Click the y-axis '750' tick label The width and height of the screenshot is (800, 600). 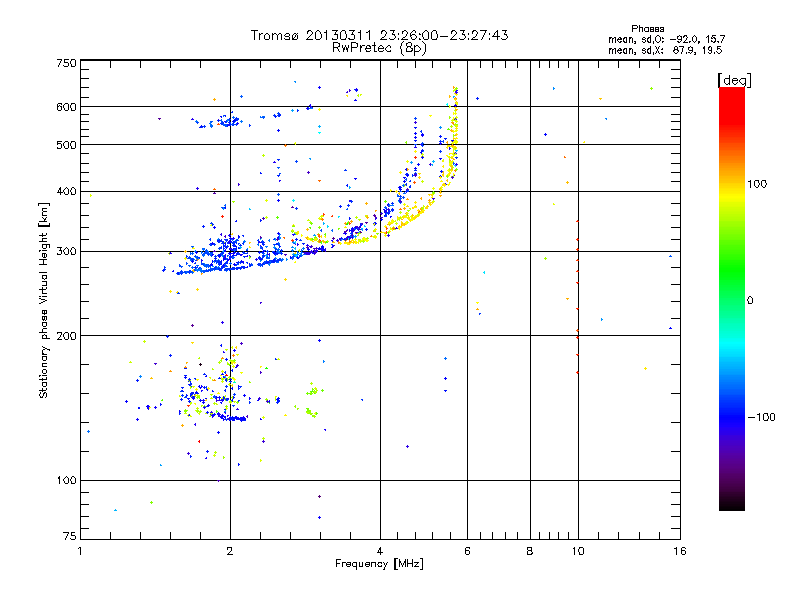point(66,63)
